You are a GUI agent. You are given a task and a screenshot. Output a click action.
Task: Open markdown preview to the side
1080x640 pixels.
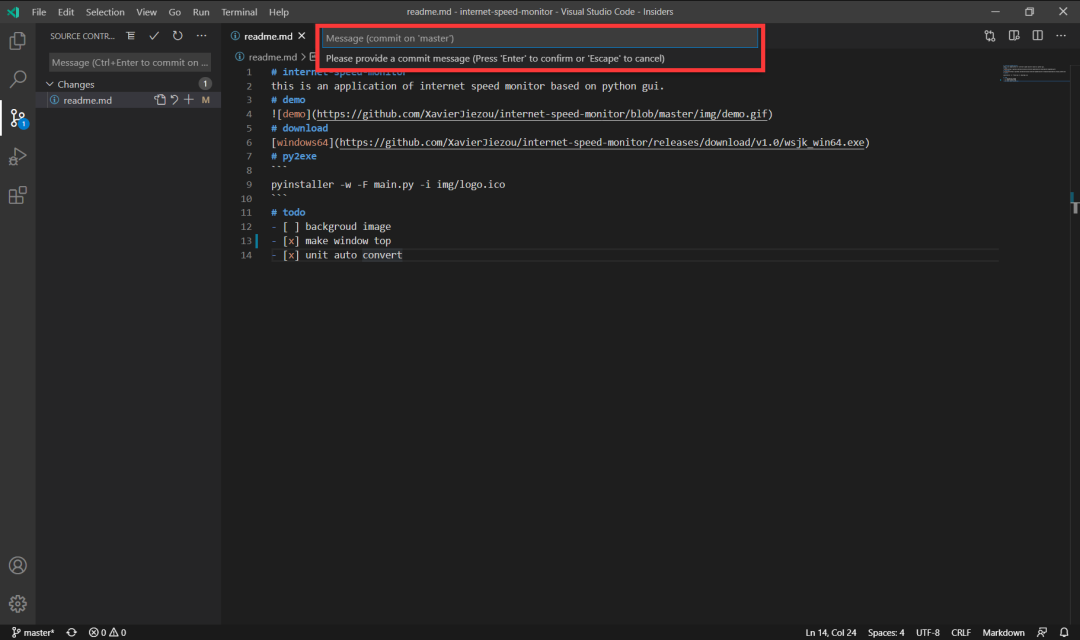point(1014,36)
